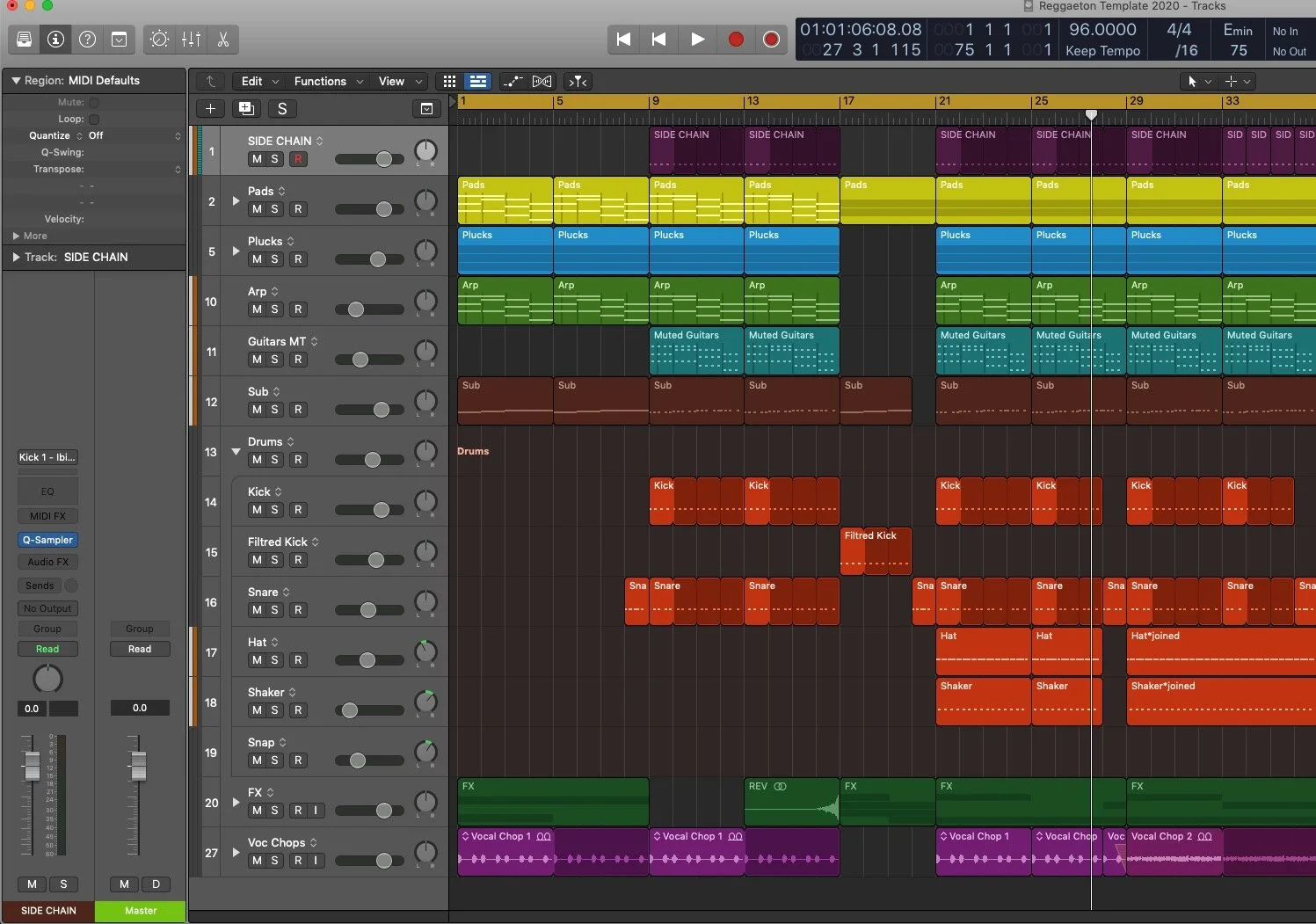Click the green Read automation button
Screen dimensions: 1316x924
(47, 649)
